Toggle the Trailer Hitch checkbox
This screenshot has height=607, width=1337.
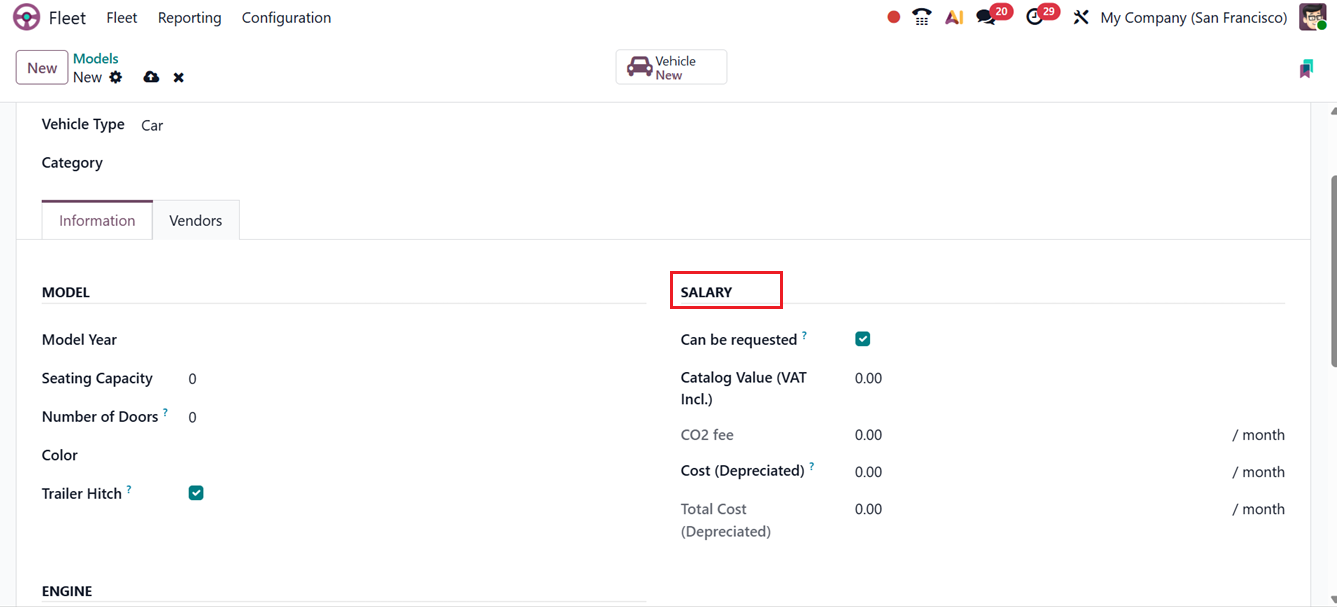[196, 493]
